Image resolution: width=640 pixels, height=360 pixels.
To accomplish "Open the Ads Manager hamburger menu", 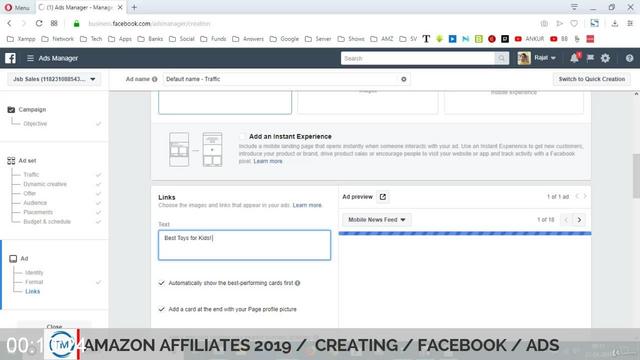I will (30, 58).
